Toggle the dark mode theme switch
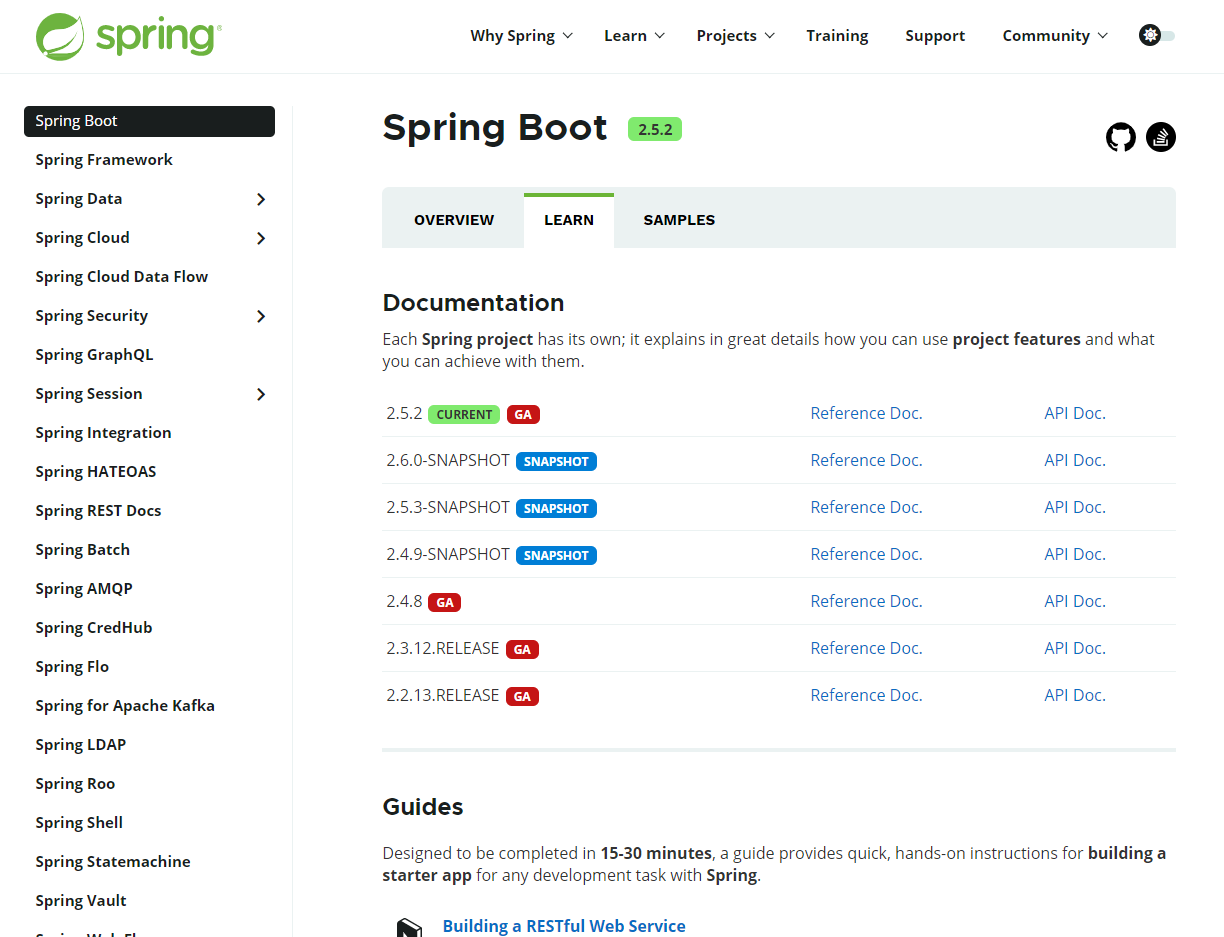The image size is (1224, 937). (x=1157, y=35)
